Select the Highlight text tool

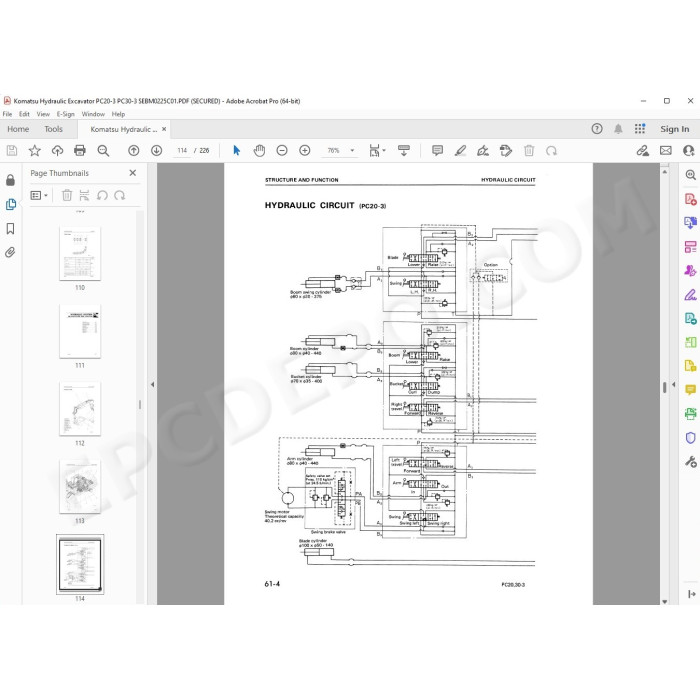[x=460, y=150]
